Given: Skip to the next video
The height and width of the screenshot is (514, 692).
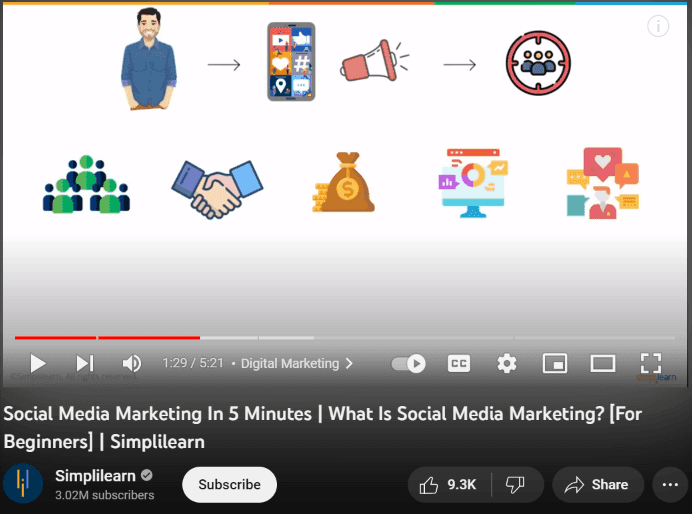Looking at the screenshot, I should click(x=85, y=363).
